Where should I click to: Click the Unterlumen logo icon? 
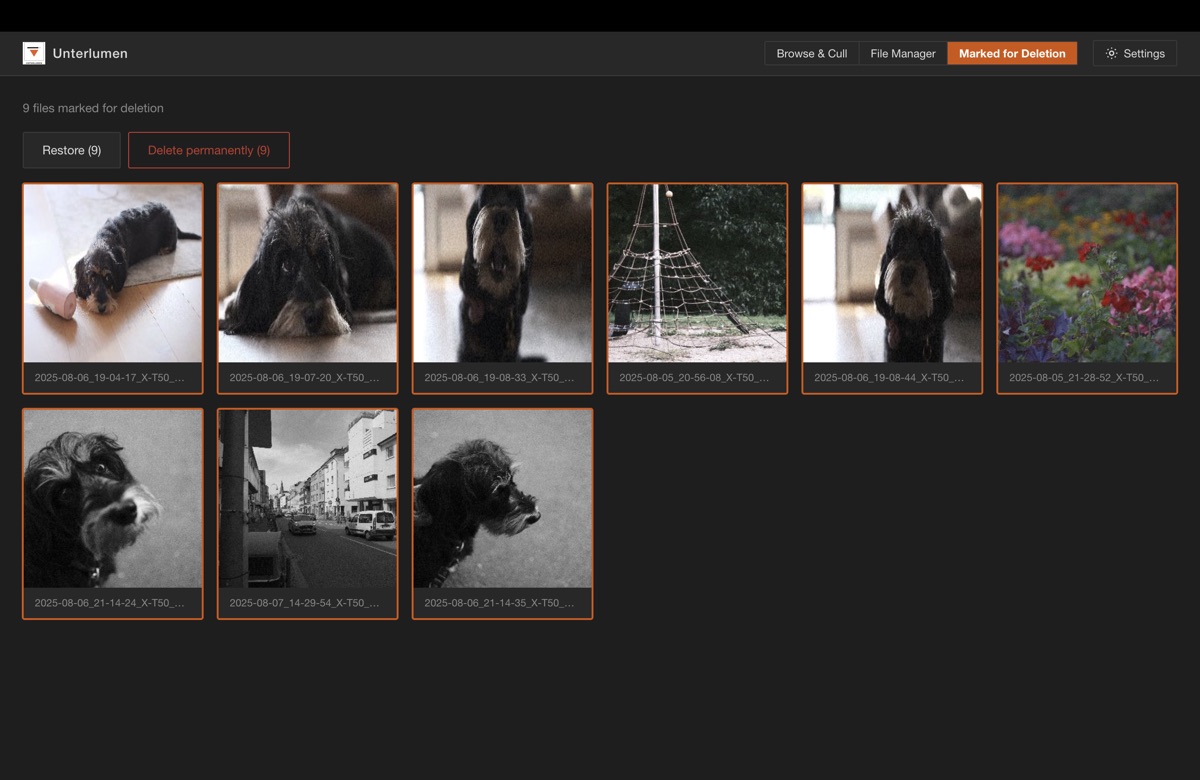point(34,54)
